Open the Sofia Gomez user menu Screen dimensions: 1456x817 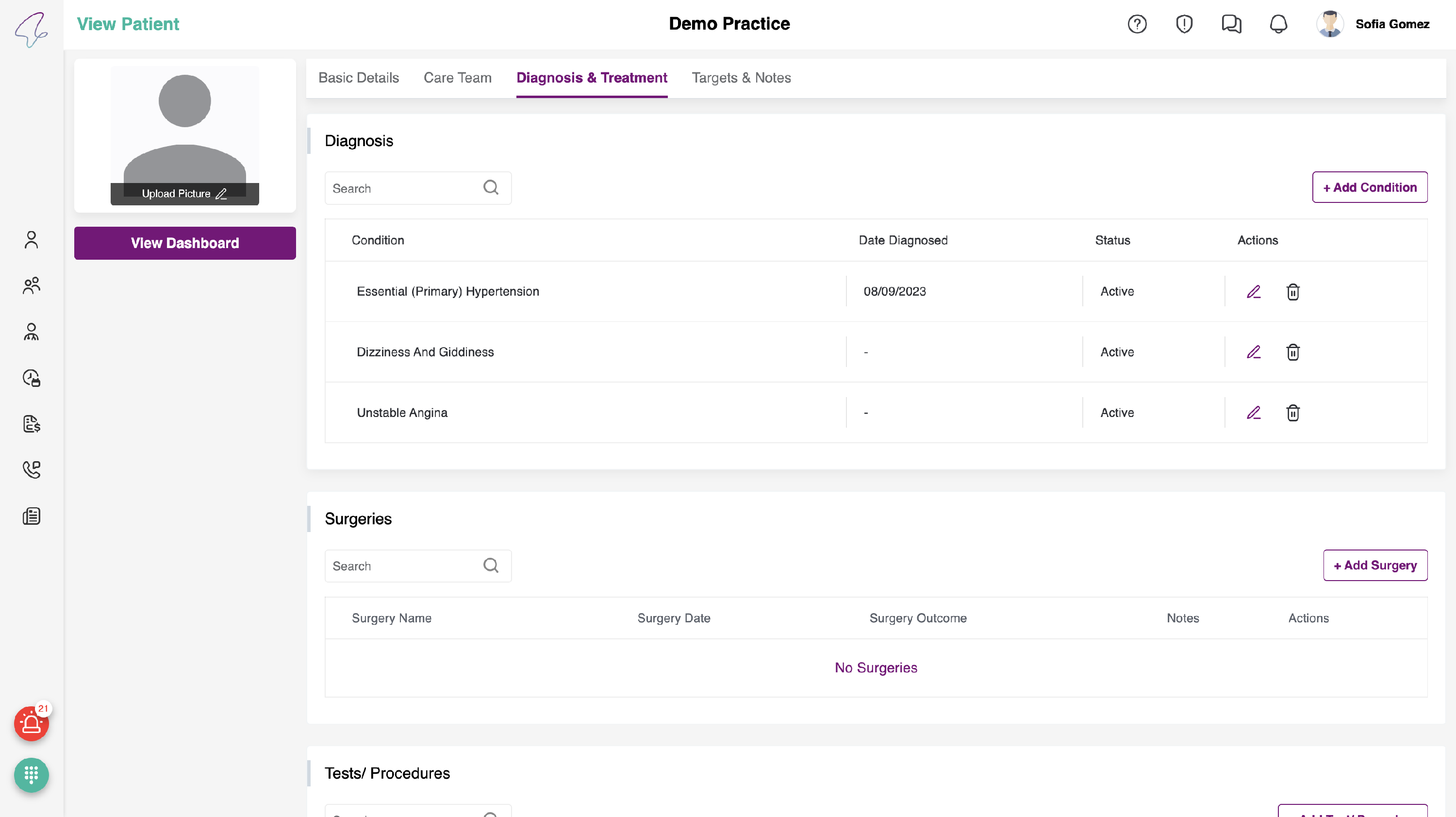point(1391,24)
